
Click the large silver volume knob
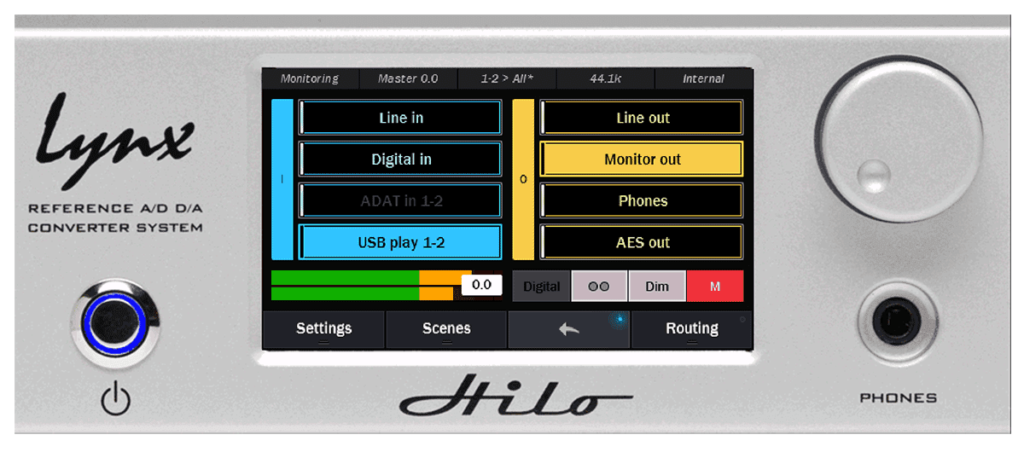pyautogui.click(x=899, y=139)
